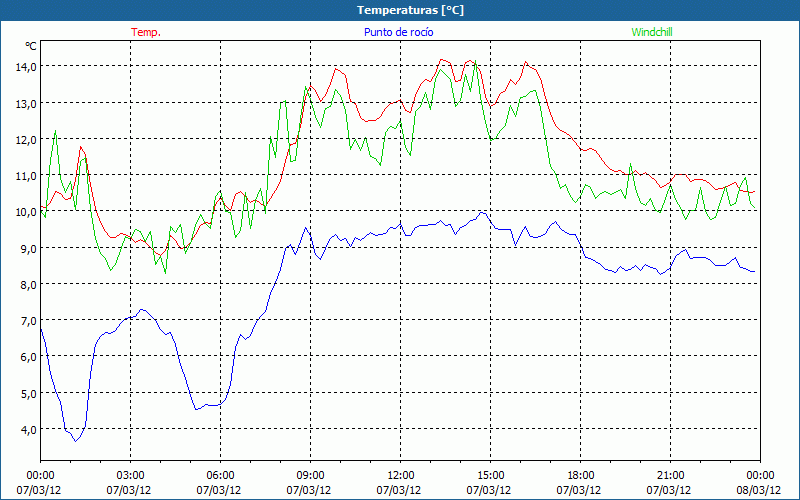Image resolution: width=800 pixels, height=500 pixels.
Task: Click the 21:00 time axis label
Action: click(670, 476)
